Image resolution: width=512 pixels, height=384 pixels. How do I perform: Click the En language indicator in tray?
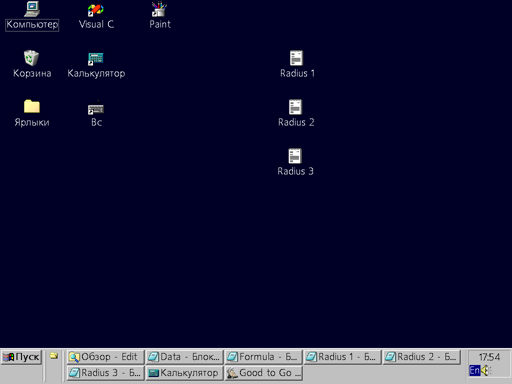click(x=474, y=370)
